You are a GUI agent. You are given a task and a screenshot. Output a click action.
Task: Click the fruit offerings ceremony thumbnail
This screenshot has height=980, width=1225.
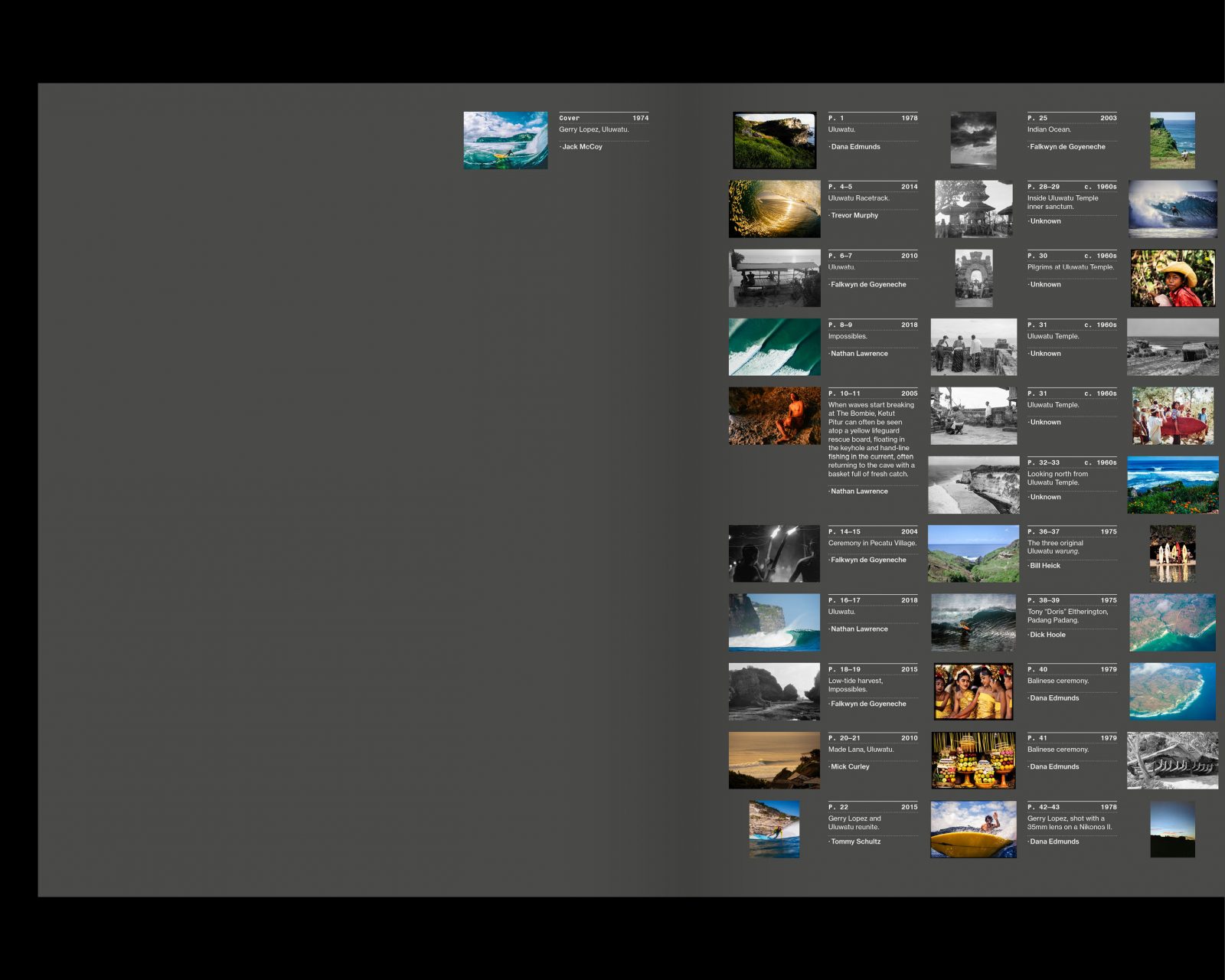973,760
